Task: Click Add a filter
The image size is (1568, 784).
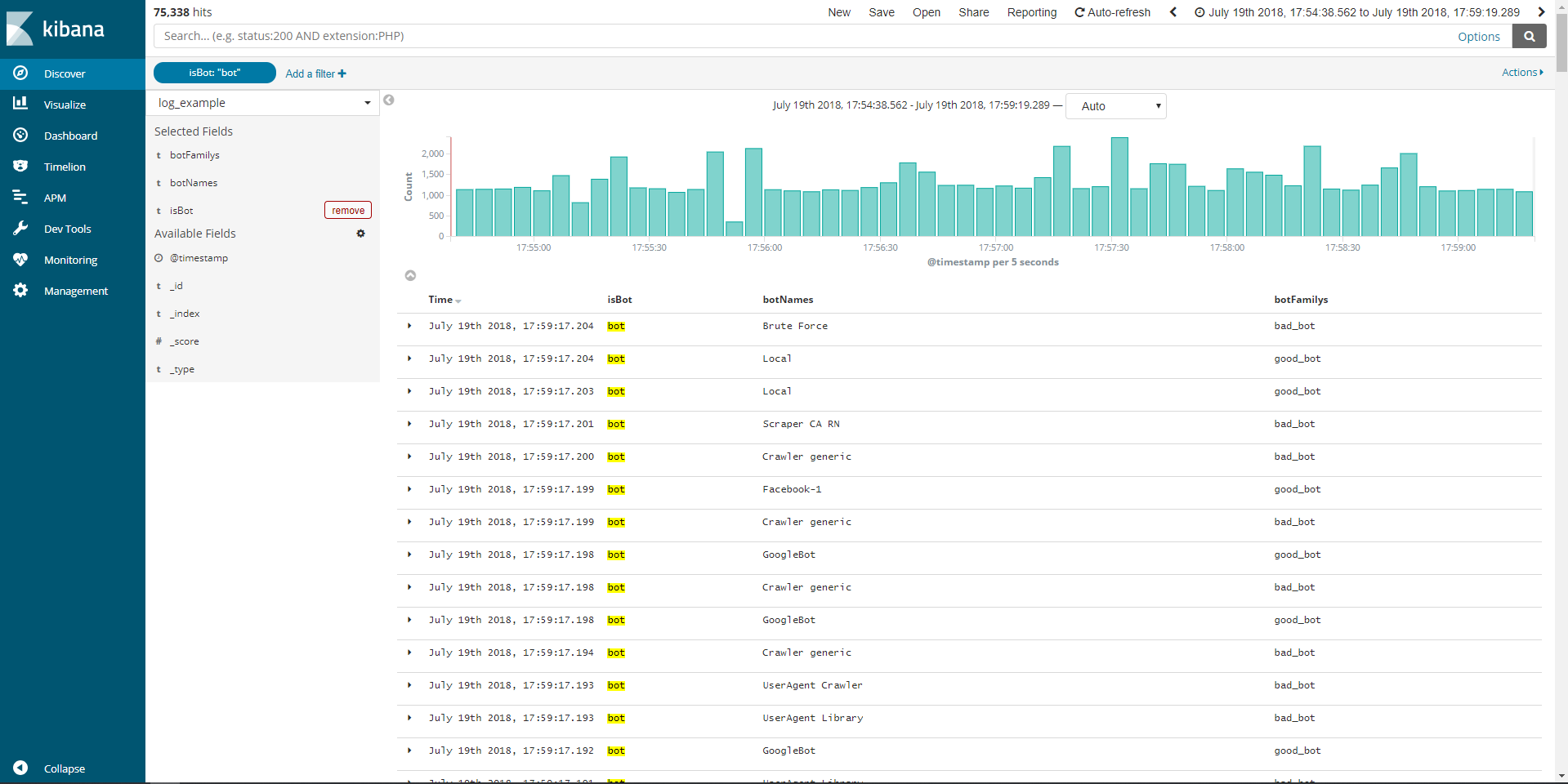Action: pyautogui.click(x=315, y=73)
